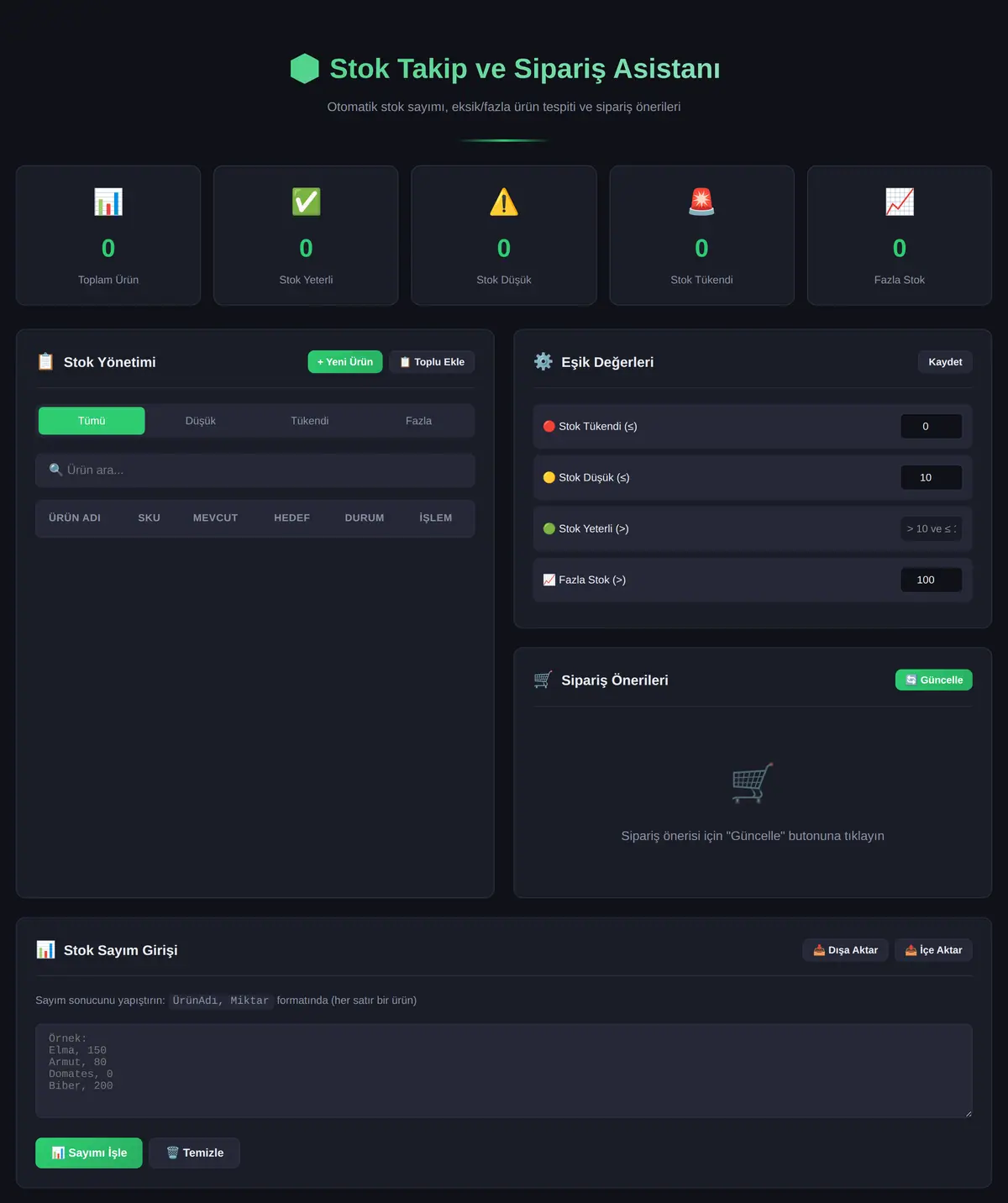Click the HEDEF column header

coord(291,518)
